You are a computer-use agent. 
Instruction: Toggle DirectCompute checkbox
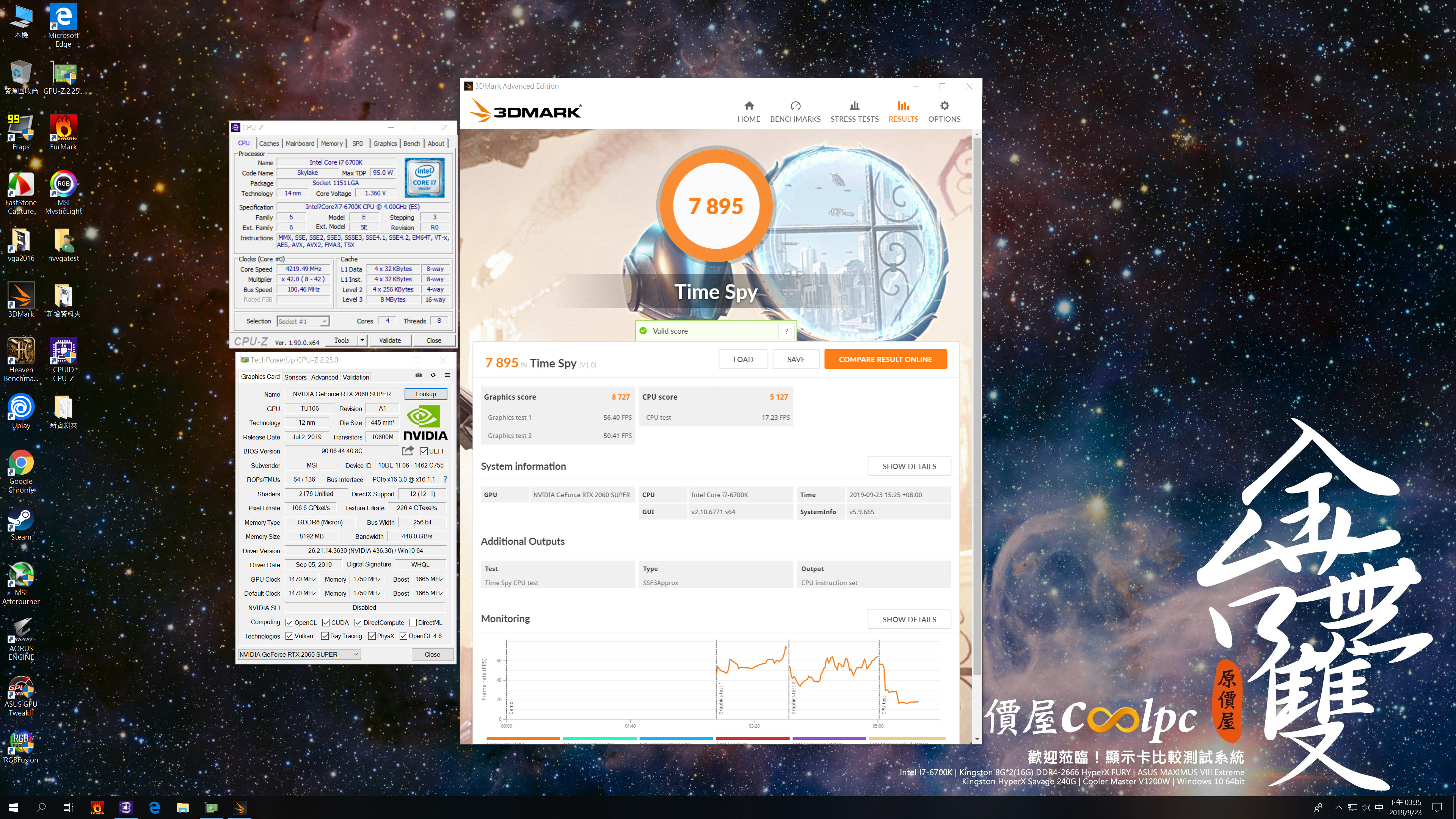point(358,622)
